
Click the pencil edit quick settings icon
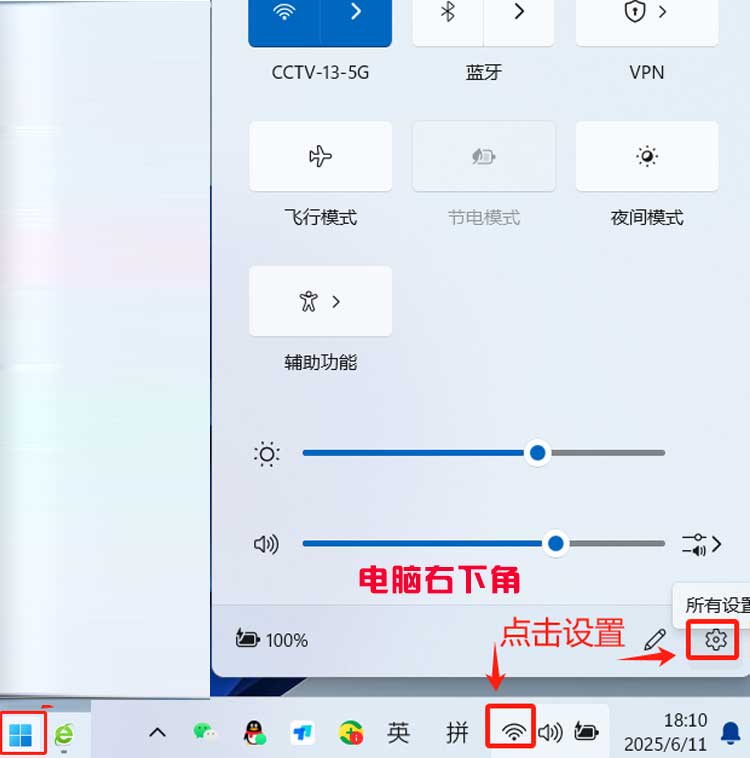pyautogui.click(x=655, y=640)
